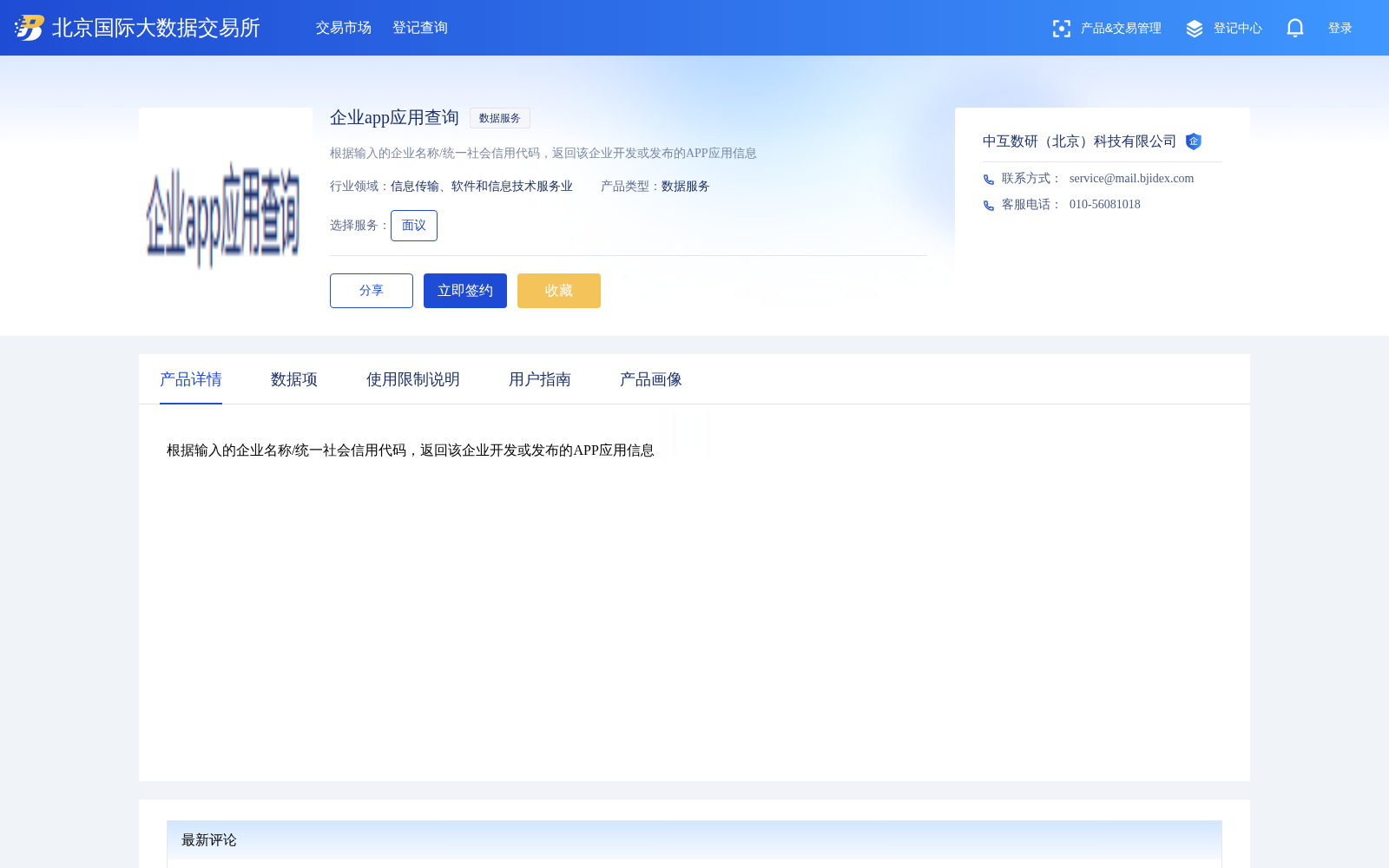The height and width of the screenshot is (868, 1389).
Task: Click the Beijing data exchange logo icon
Action: click(x=30, y=28)
